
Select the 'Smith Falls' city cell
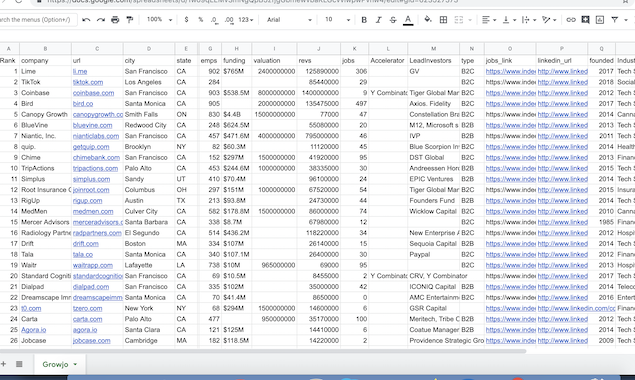[x=149, y=114]
